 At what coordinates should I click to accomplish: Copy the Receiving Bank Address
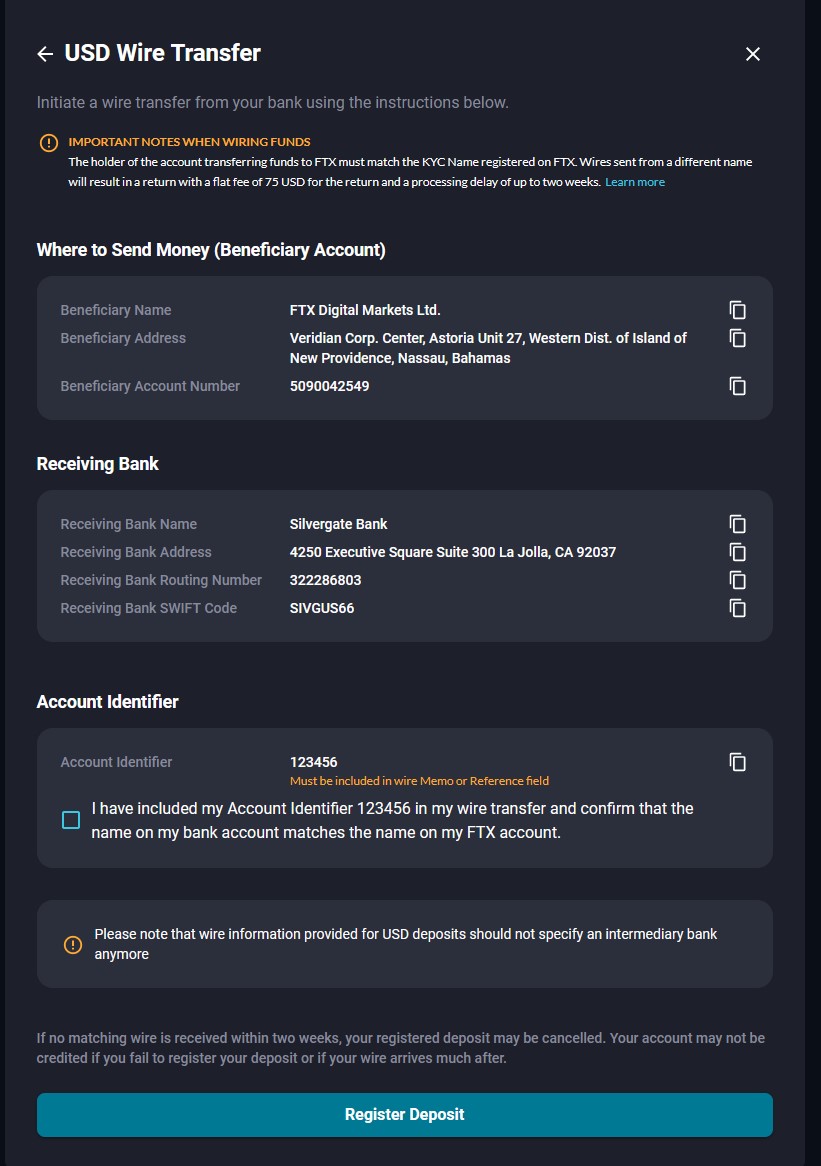point(737,552)
